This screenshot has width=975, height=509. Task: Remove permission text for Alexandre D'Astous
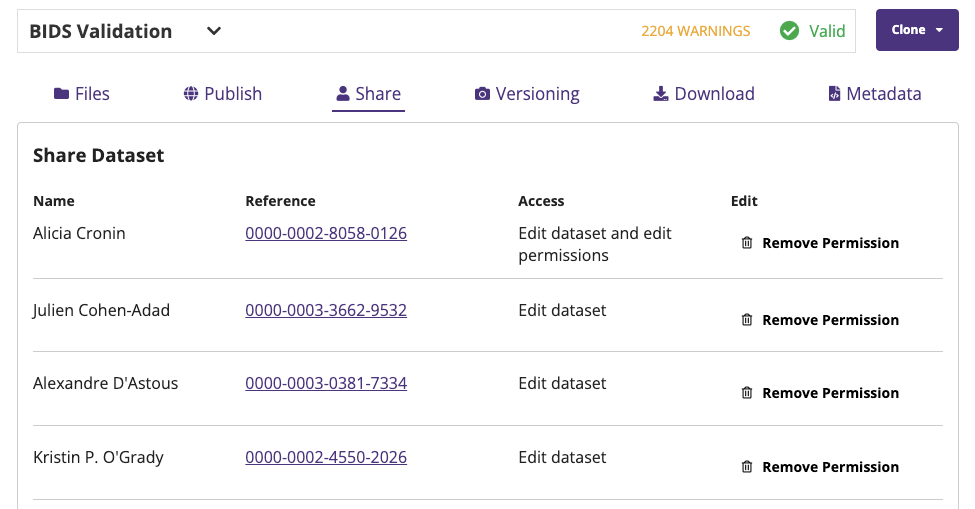pos(831,393)
